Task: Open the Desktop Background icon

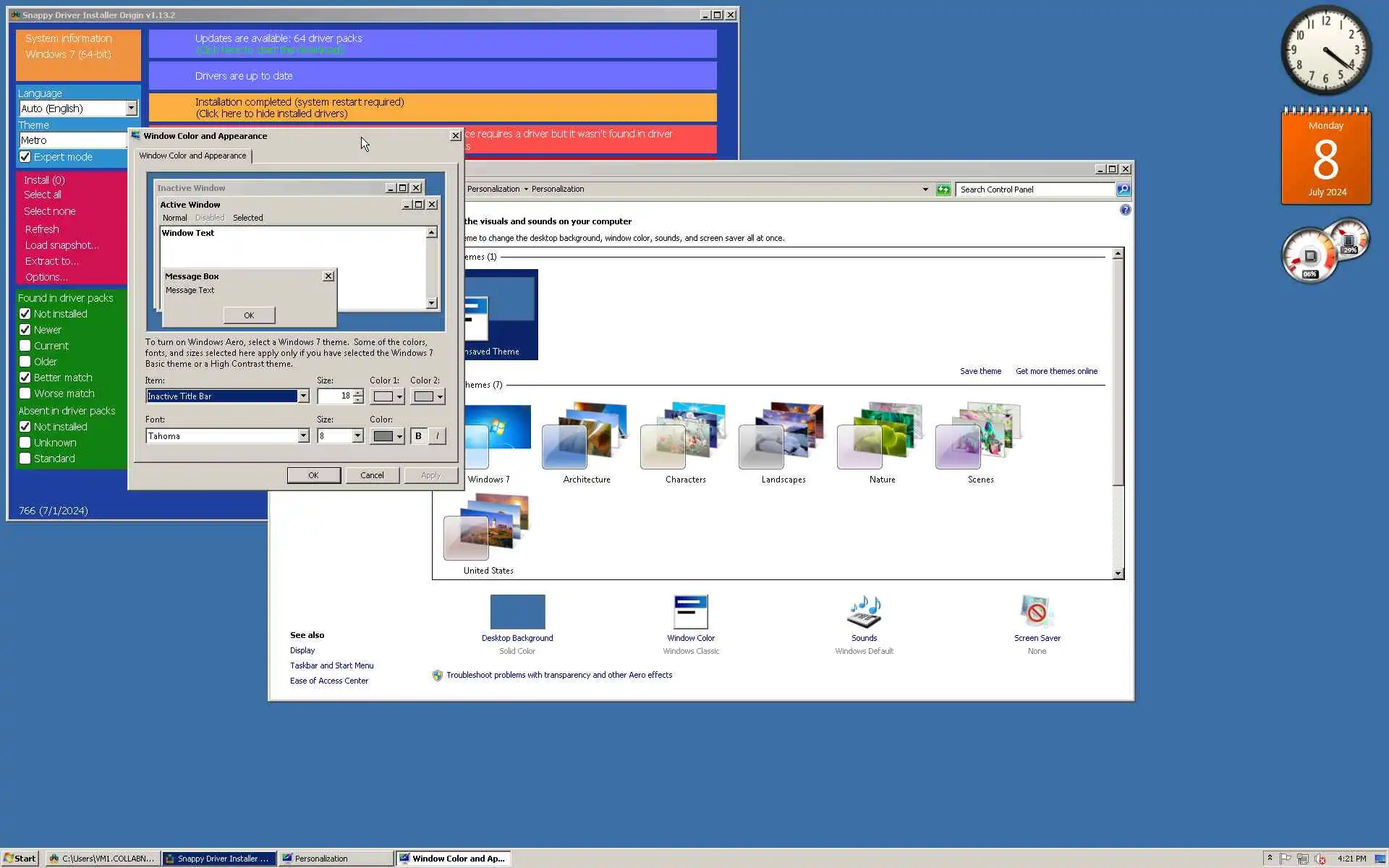Action: (517, 612)
